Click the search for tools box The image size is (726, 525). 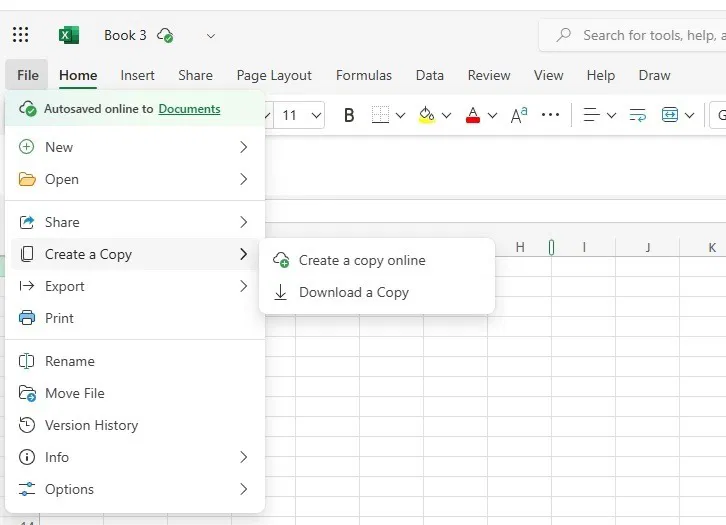632,35
